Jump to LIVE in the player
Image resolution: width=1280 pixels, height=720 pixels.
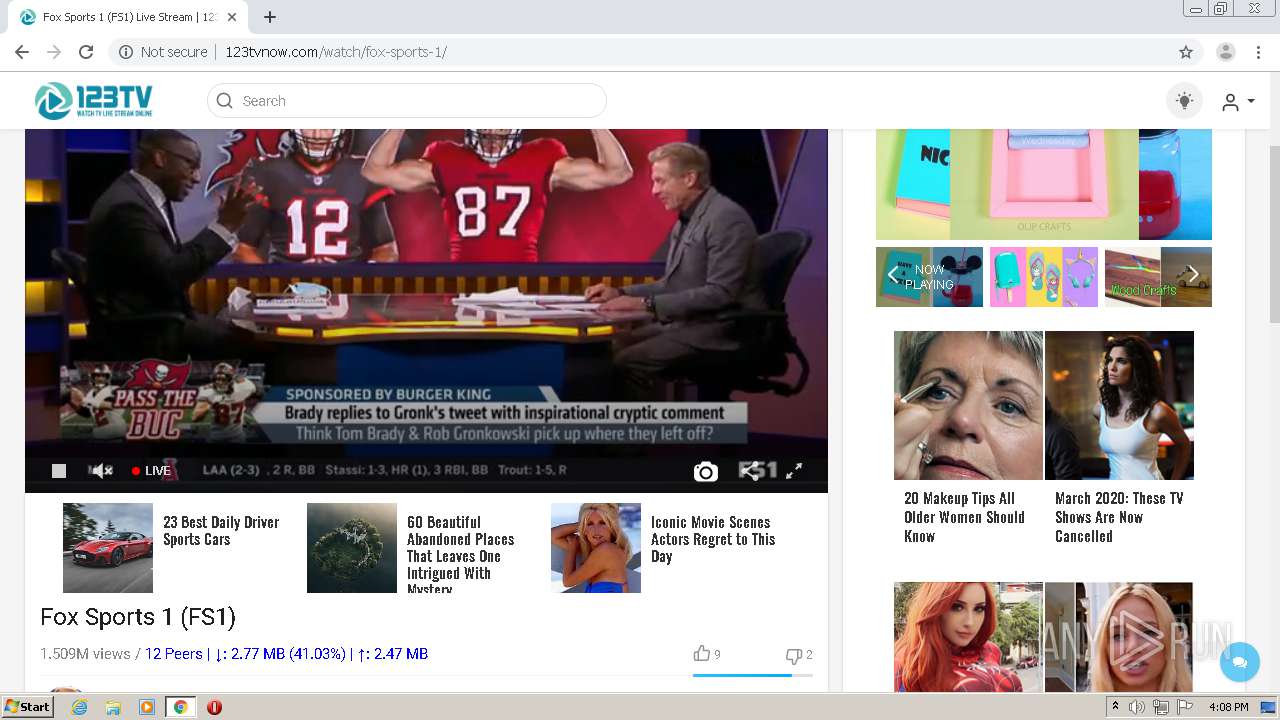151,471
